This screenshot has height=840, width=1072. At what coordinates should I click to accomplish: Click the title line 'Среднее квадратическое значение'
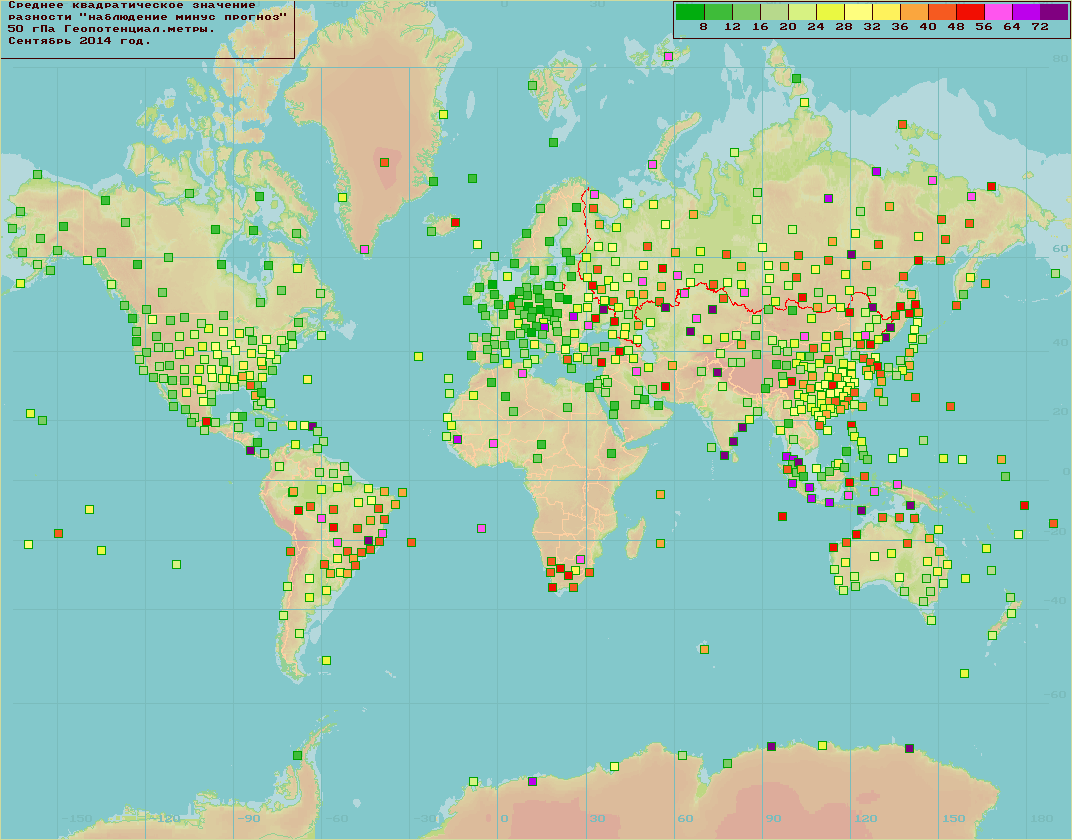(x=132, y=5)
